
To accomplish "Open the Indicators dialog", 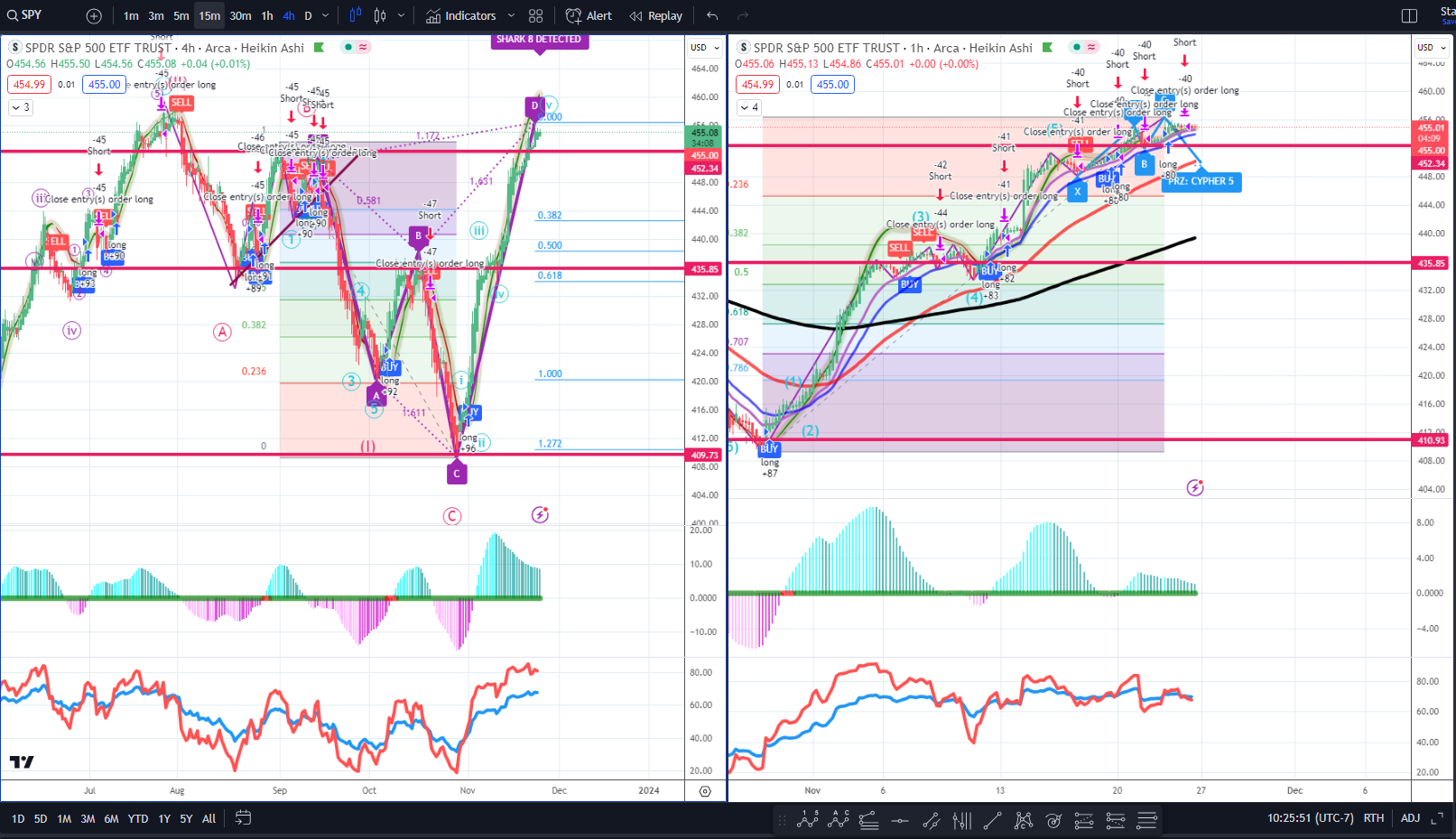I will 461,16.
